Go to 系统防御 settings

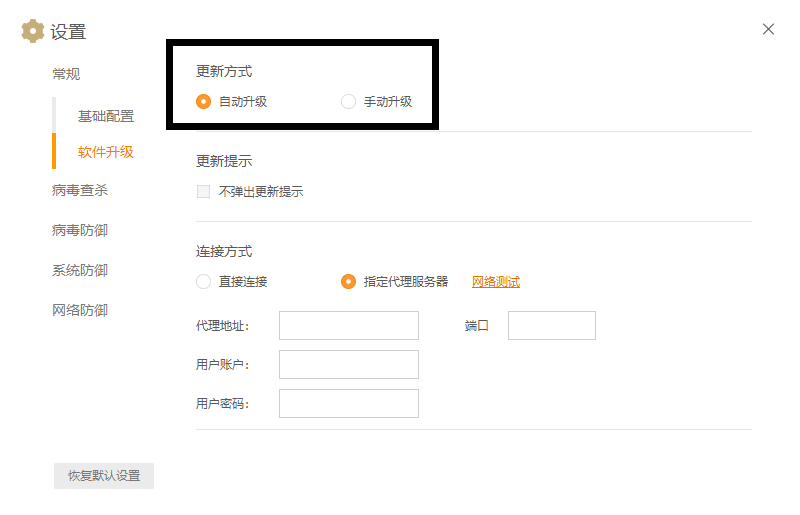click(x=80, y=270)
